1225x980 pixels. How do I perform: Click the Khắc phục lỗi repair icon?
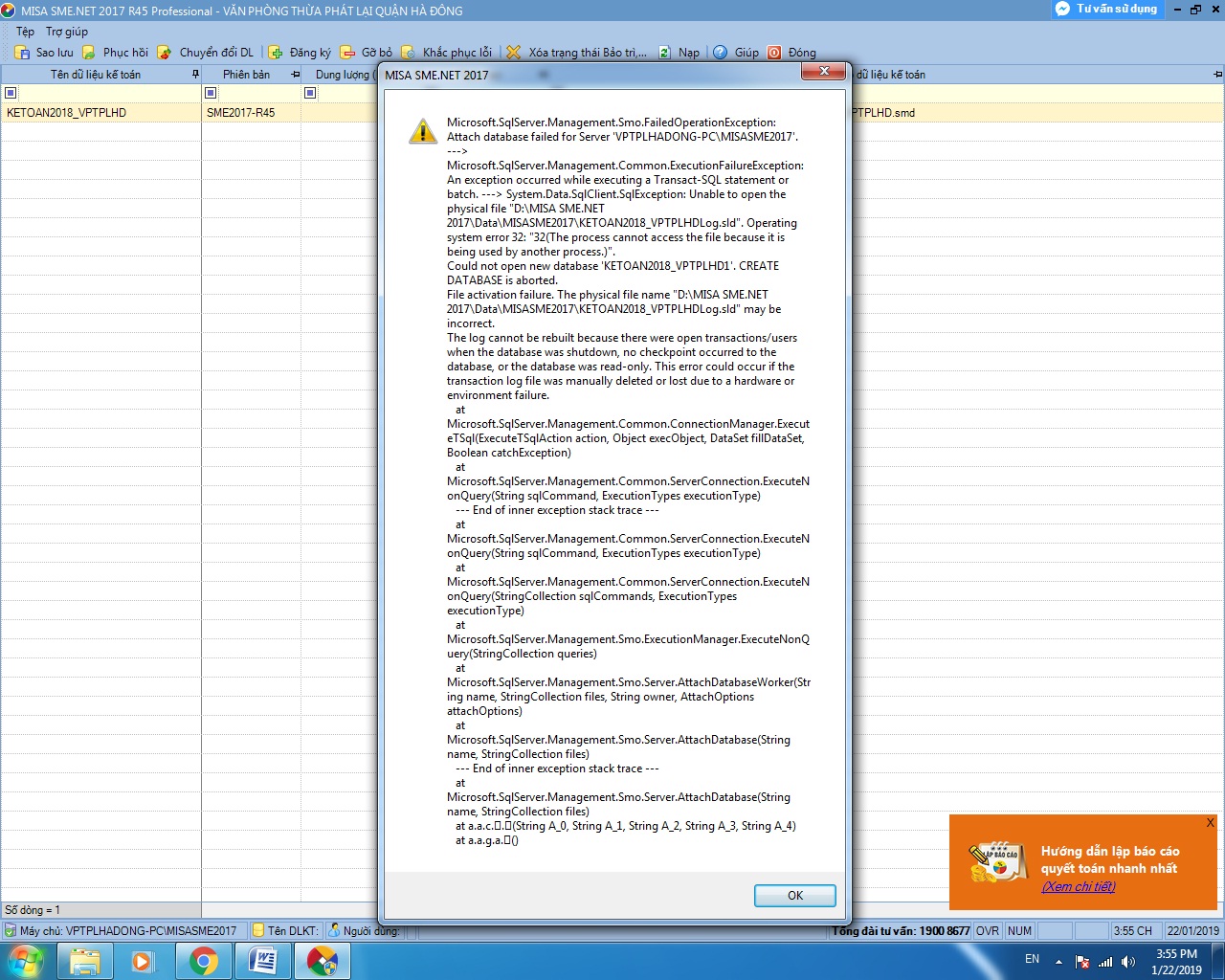(409, 53)
